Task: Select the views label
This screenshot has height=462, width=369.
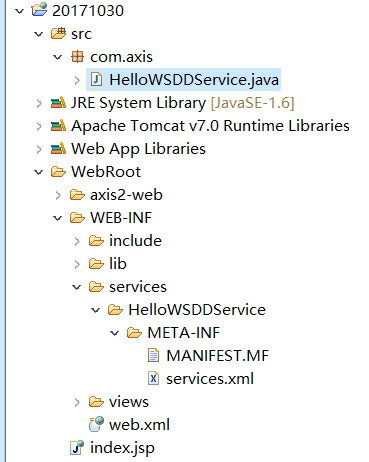Action: pos(129,402)
